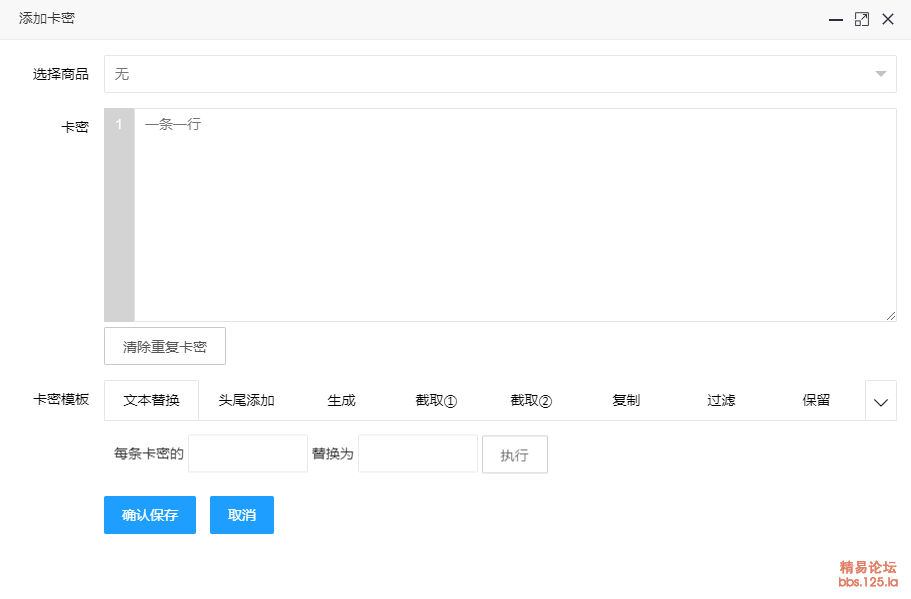The height and width of the screenshot is (599, 911).
Task: Expand more 卡密模板 tabs with chevron
Action: point(881,401)
